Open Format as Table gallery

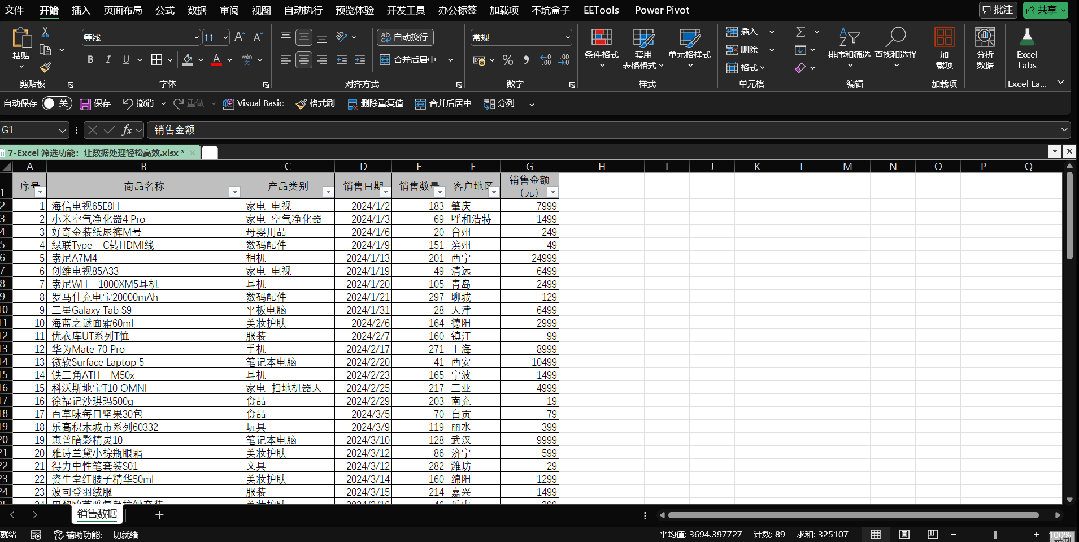(643, 47)
